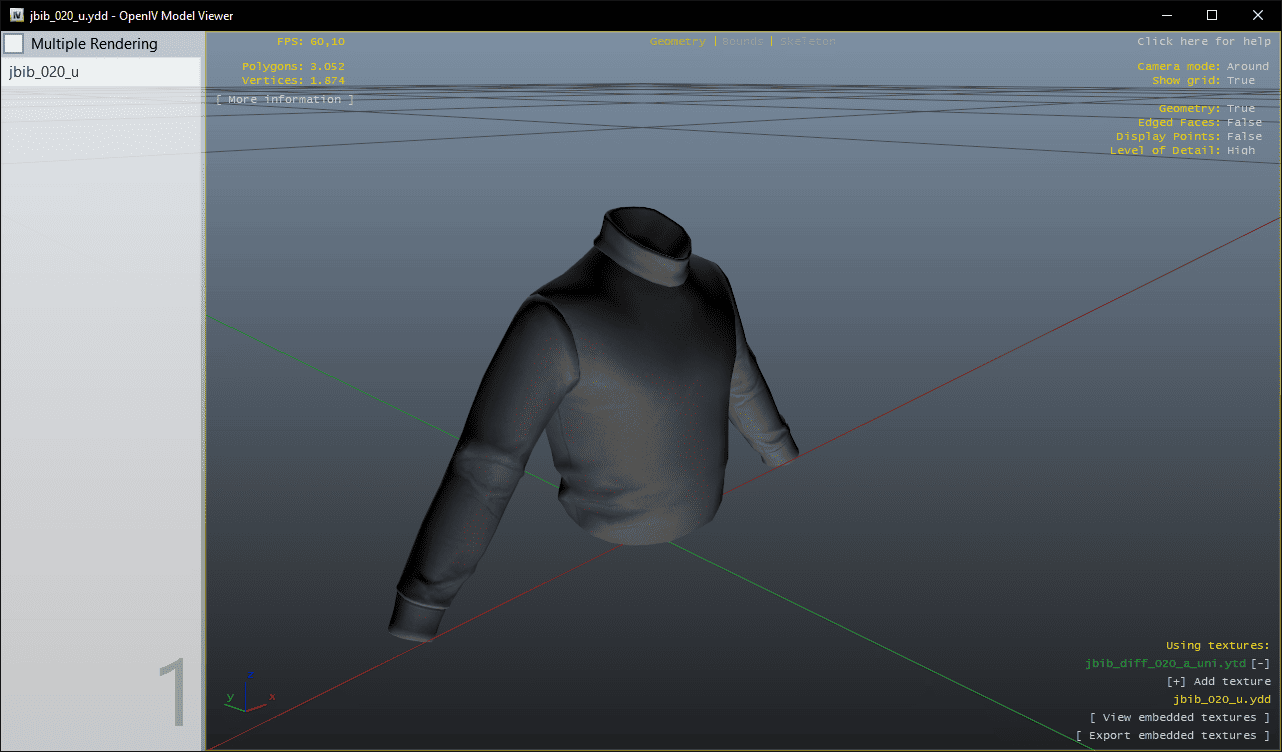Enable the Multiple Rendering checkbox

14,44
